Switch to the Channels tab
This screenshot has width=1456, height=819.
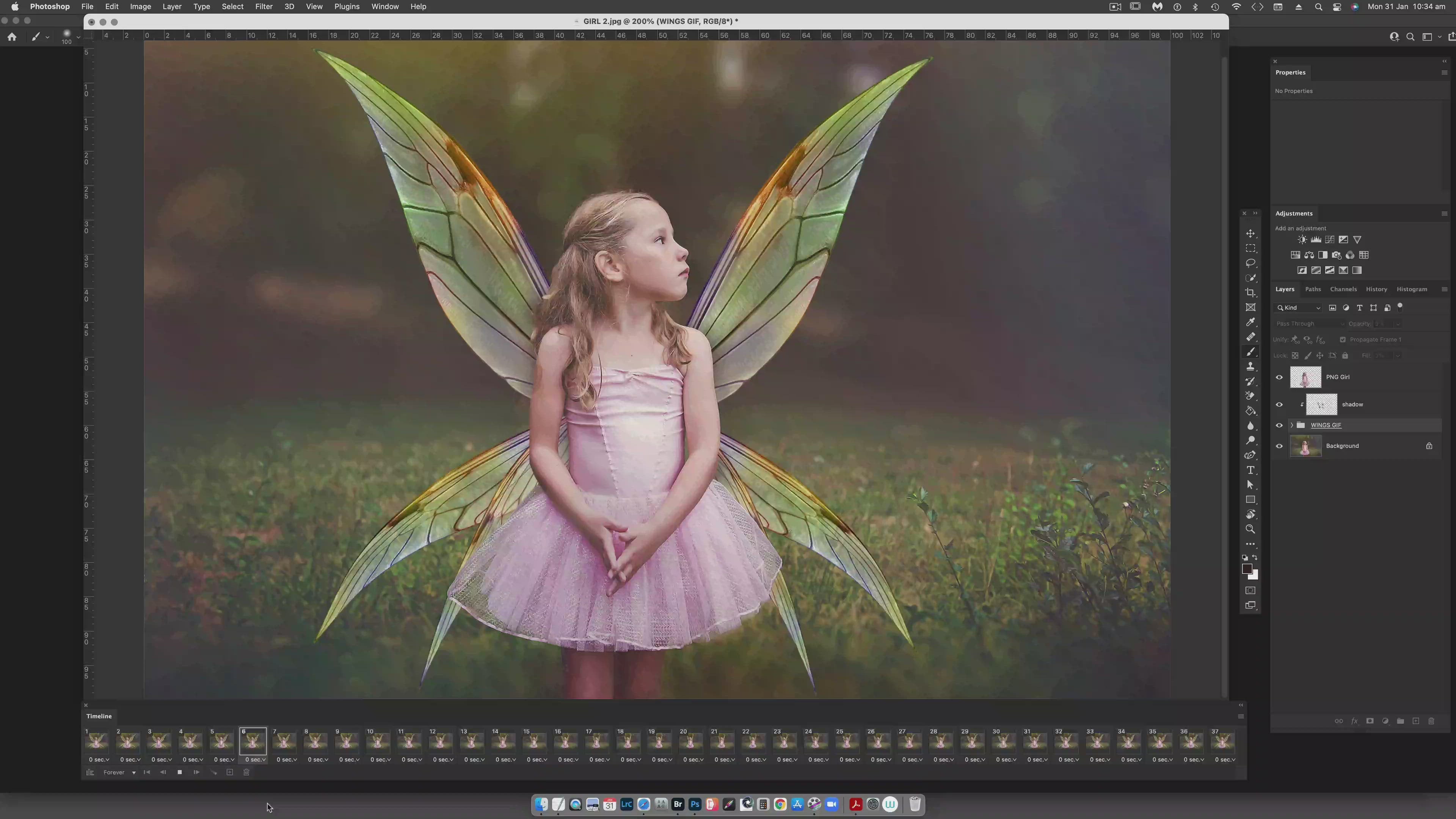tap(1343, 289)
